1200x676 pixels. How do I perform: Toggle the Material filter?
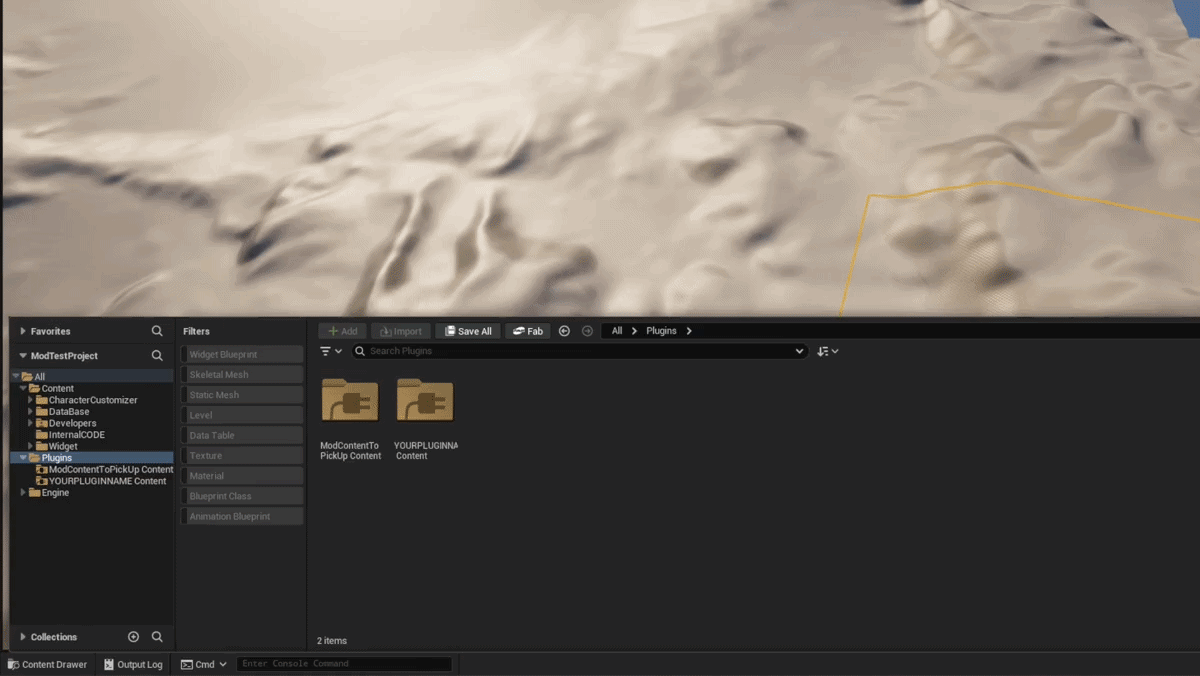tap(241, 476)
